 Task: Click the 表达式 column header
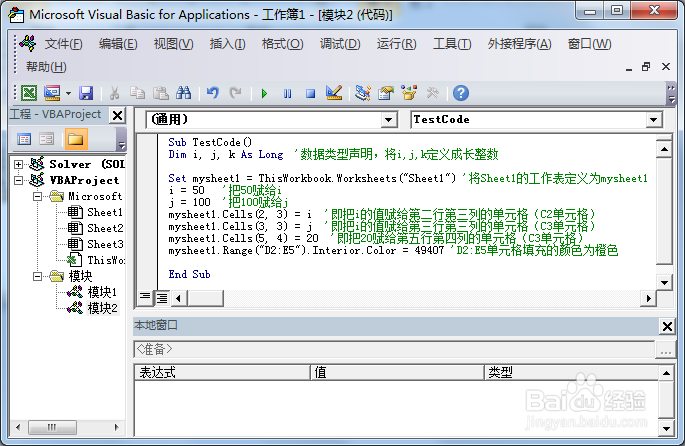click(x=222, y=373)
